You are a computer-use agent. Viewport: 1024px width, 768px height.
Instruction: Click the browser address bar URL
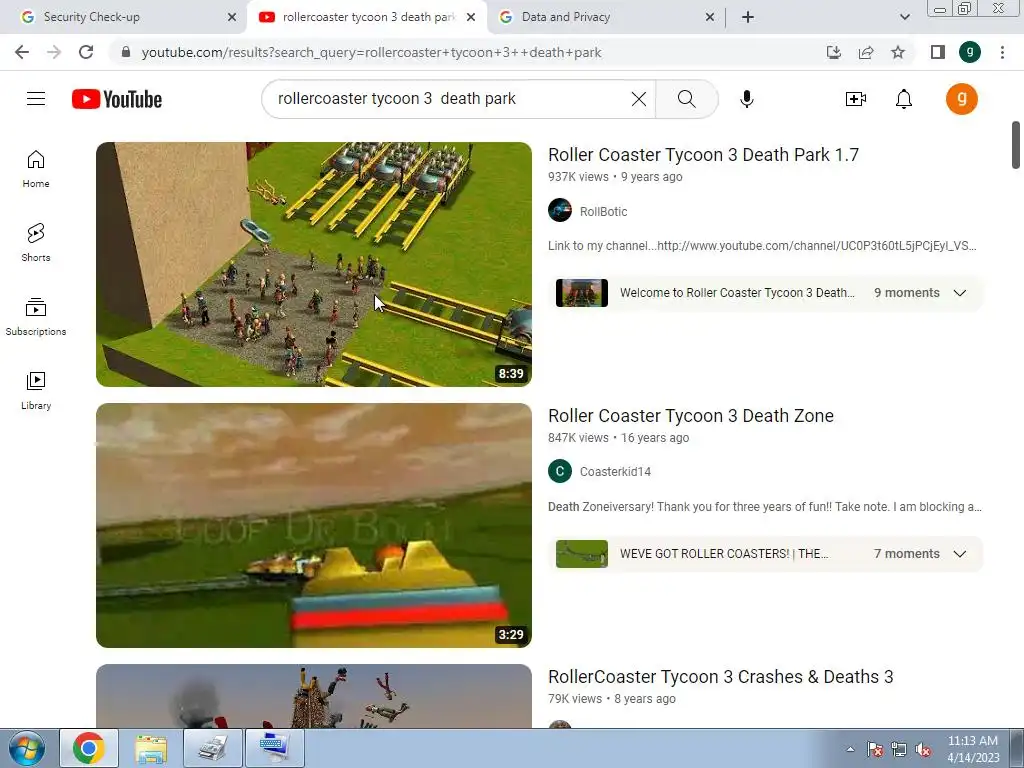371,52
